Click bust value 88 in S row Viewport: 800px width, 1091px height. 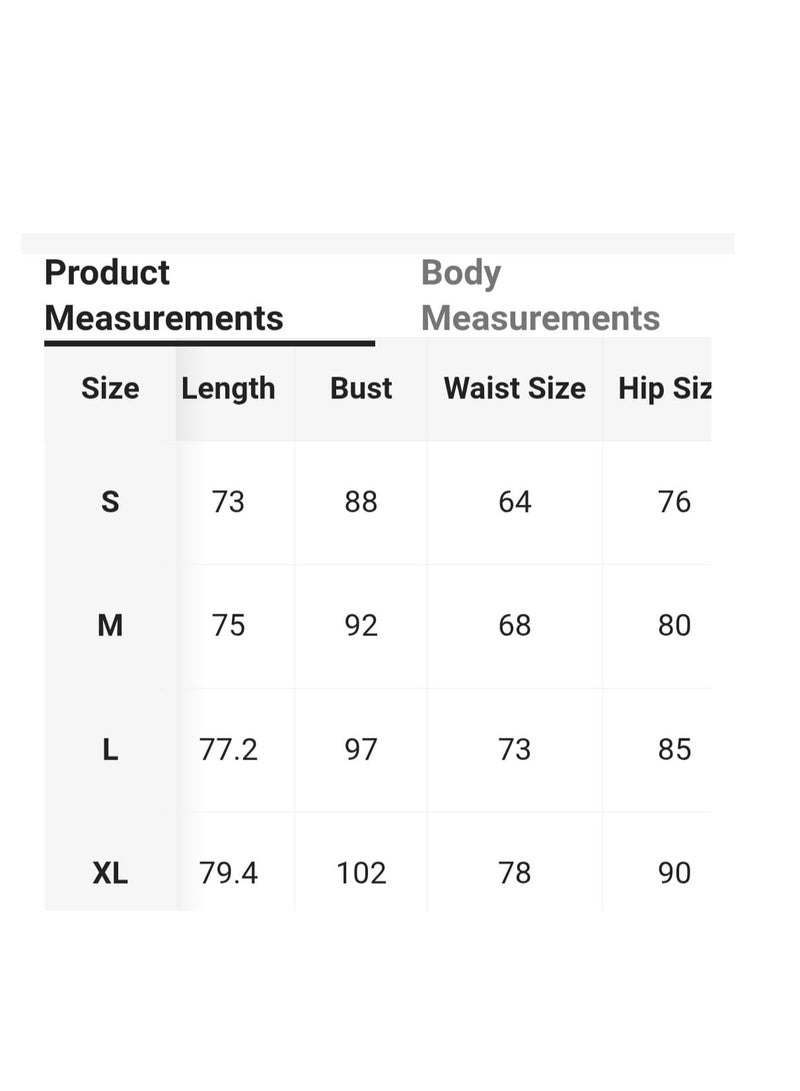pyautogui.click(x=361, y=502)
